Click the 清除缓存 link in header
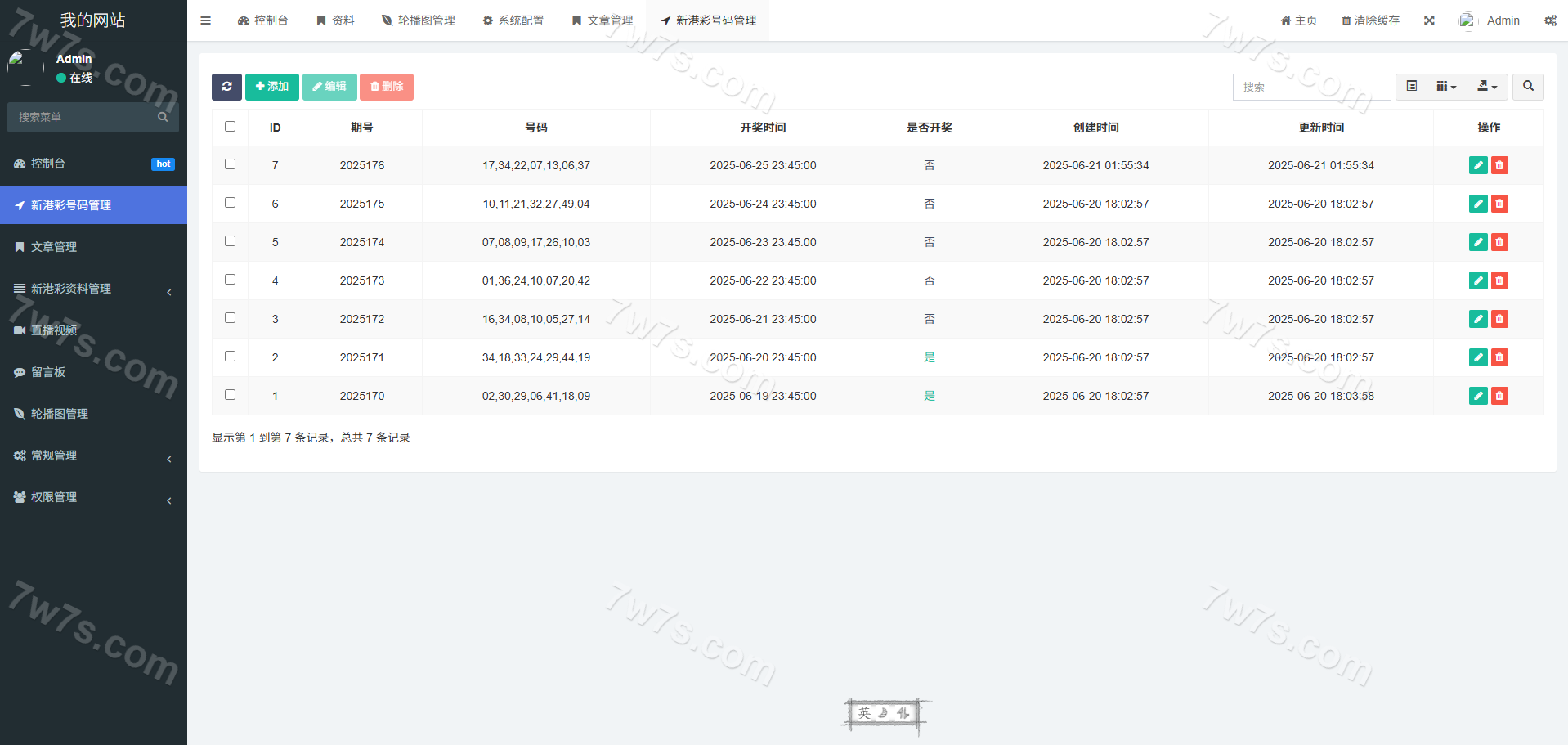 coord(1370,20)
